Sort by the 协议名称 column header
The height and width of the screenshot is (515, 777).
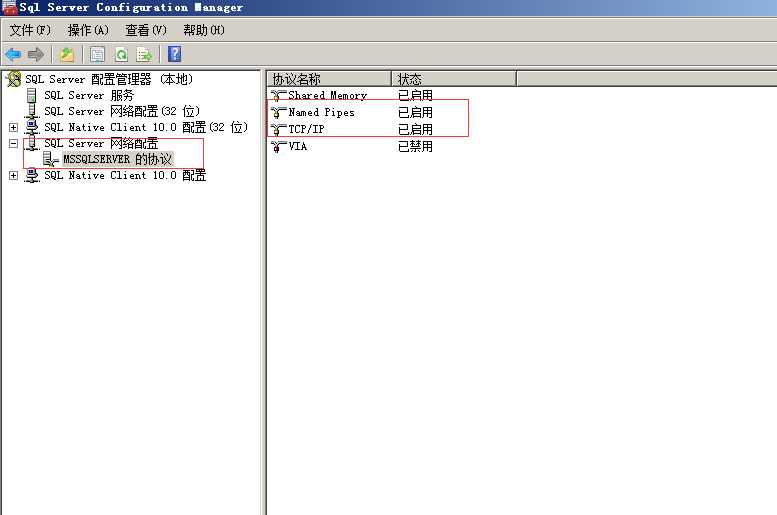pos(329,79)
